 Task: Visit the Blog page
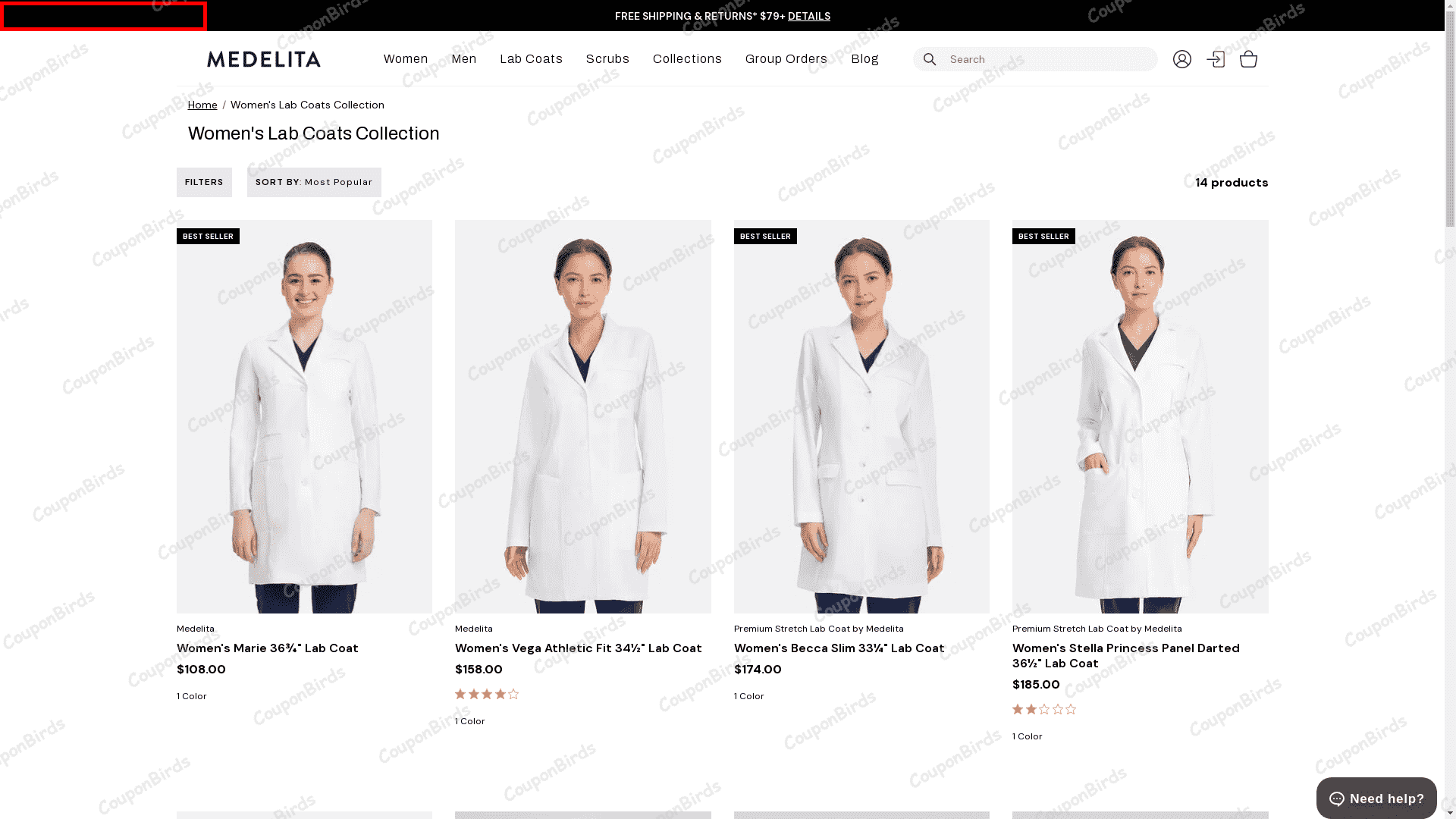[x=864, y=59]
